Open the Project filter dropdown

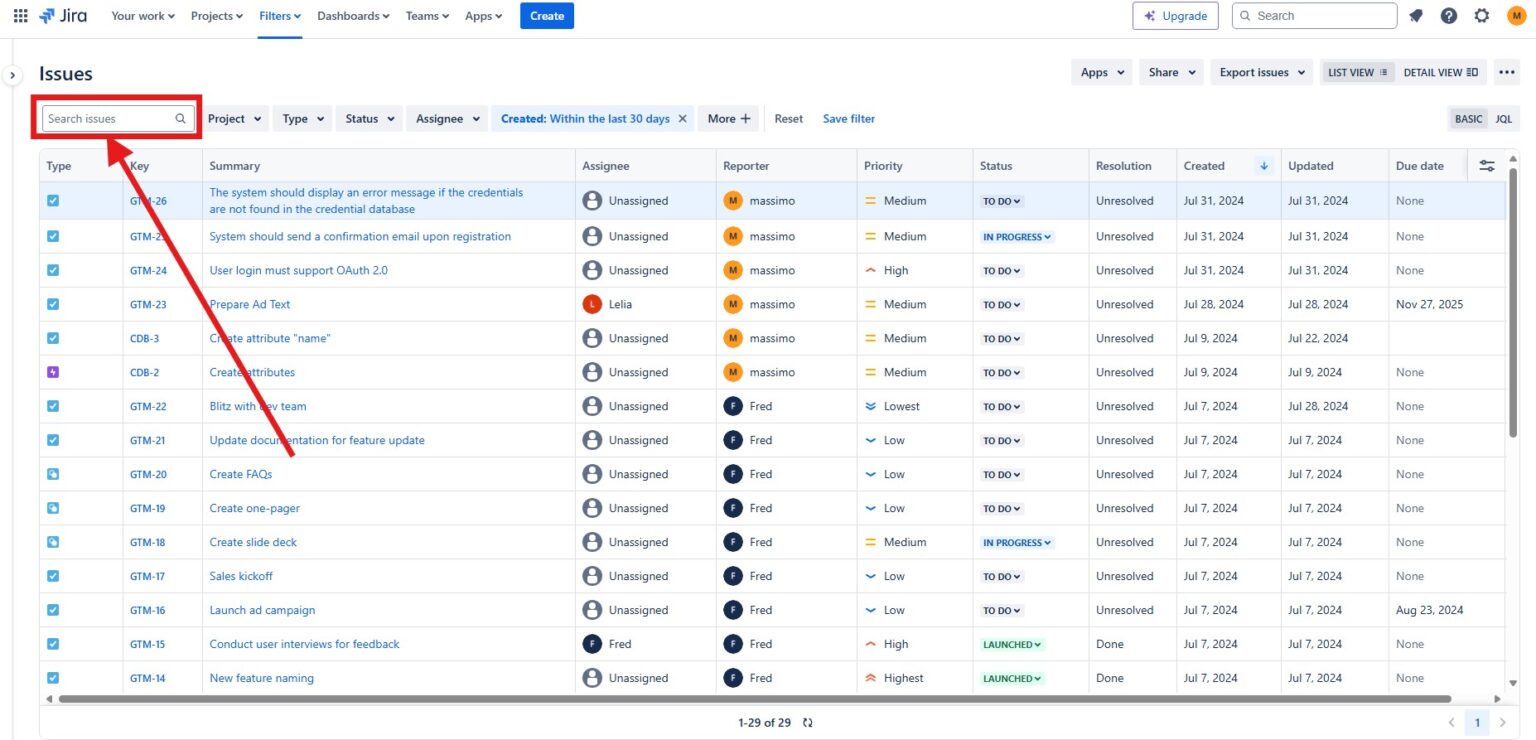click(x=235, y=118)
